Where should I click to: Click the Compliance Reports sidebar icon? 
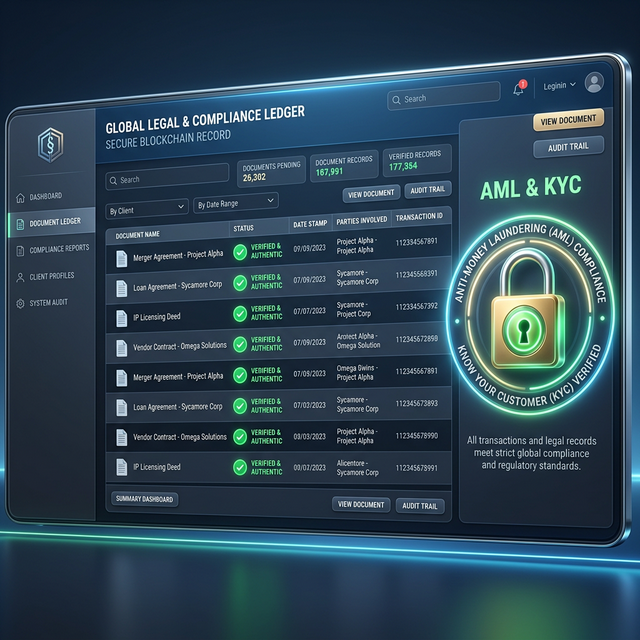(20, 251)
